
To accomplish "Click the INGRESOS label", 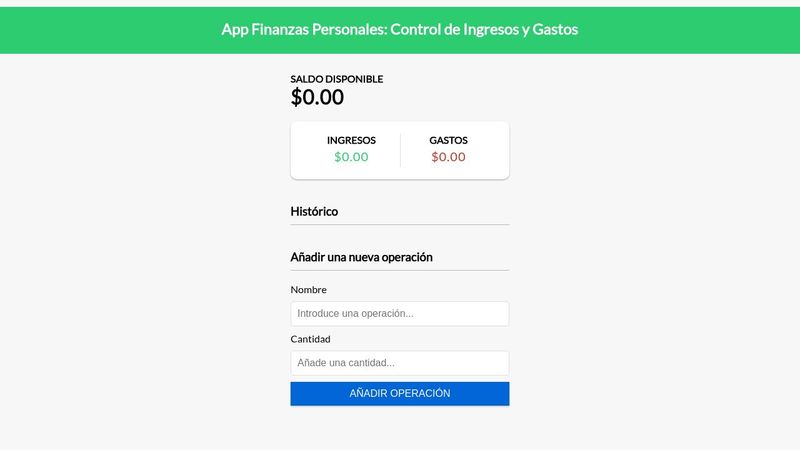I will pyautogui.click(x=351, y=140).
